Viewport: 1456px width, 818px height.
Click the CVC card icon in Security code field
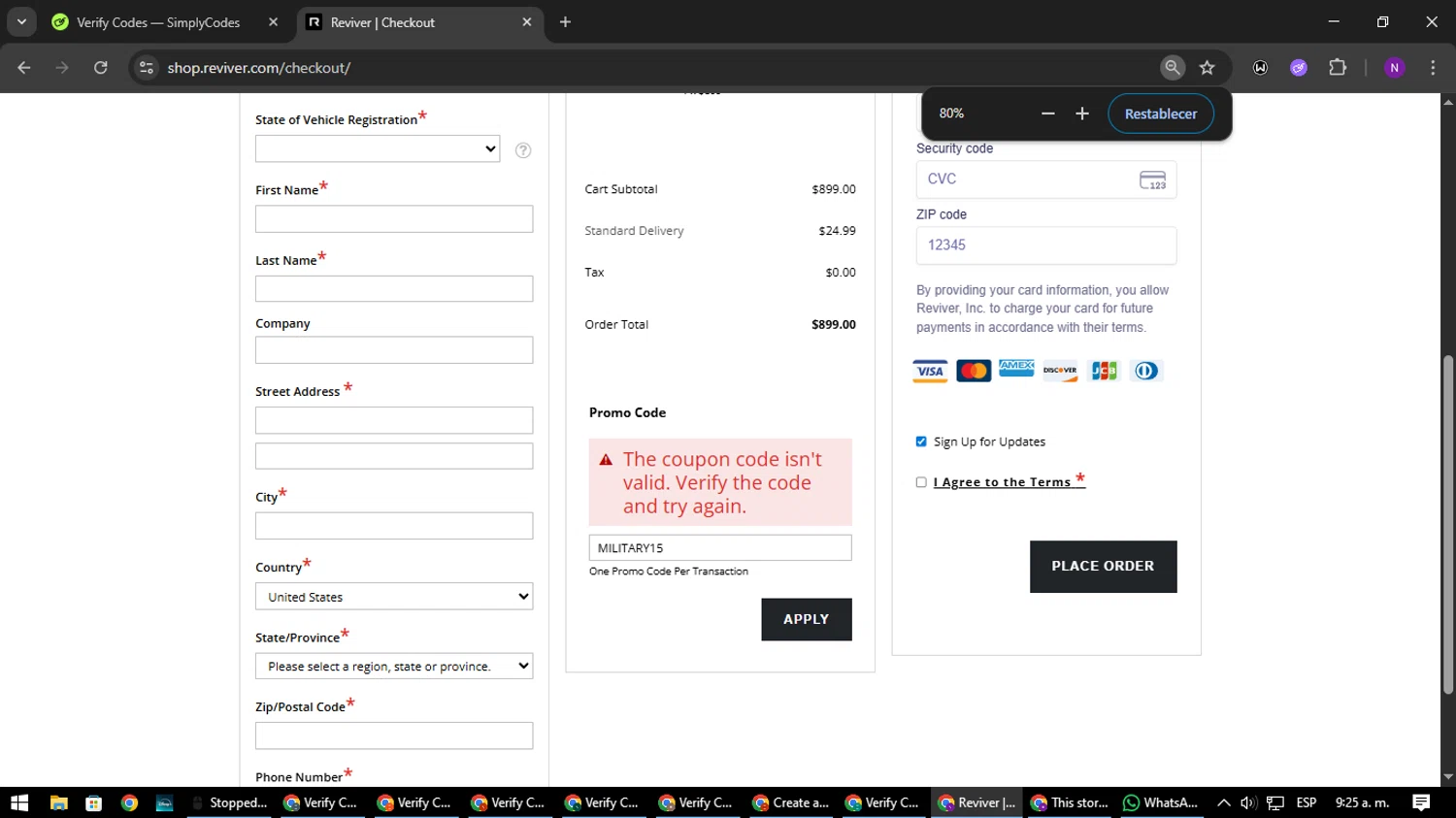click(x=1152, y=180)
